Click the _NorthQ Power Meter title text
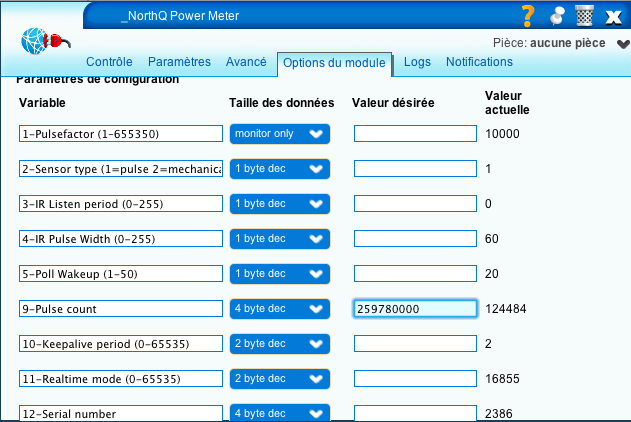 pos(180,16)
